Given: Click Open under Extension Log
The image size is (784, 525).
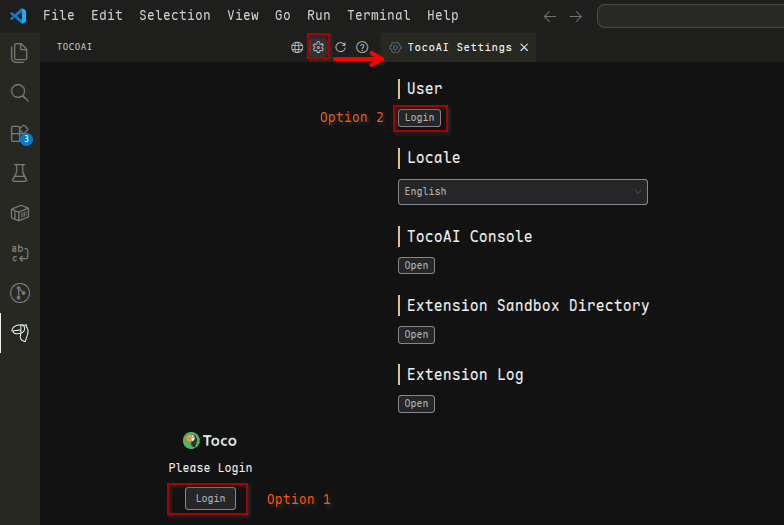Looking at the screenshot, I should pos(416,404).
